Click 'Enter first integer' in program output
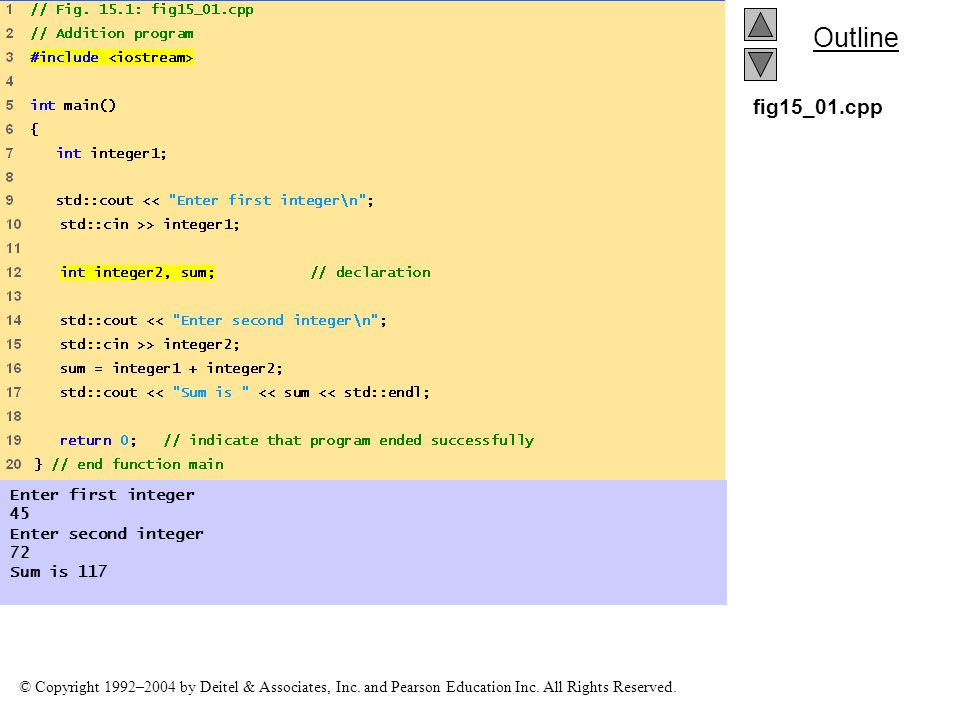This screenshot has height=720, width=960. [102, 495]
